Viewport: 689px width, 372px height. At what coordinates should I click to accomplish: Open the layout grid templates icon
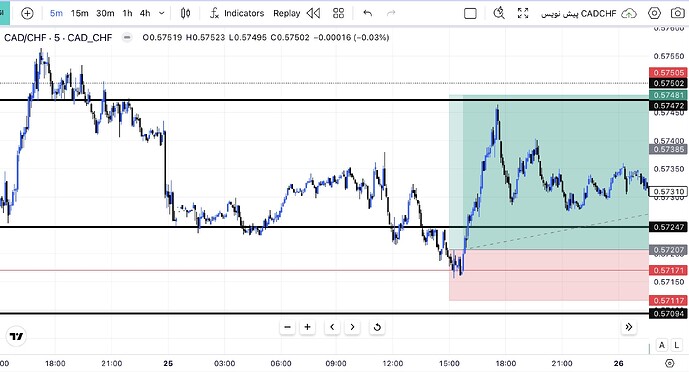(338, 13)
